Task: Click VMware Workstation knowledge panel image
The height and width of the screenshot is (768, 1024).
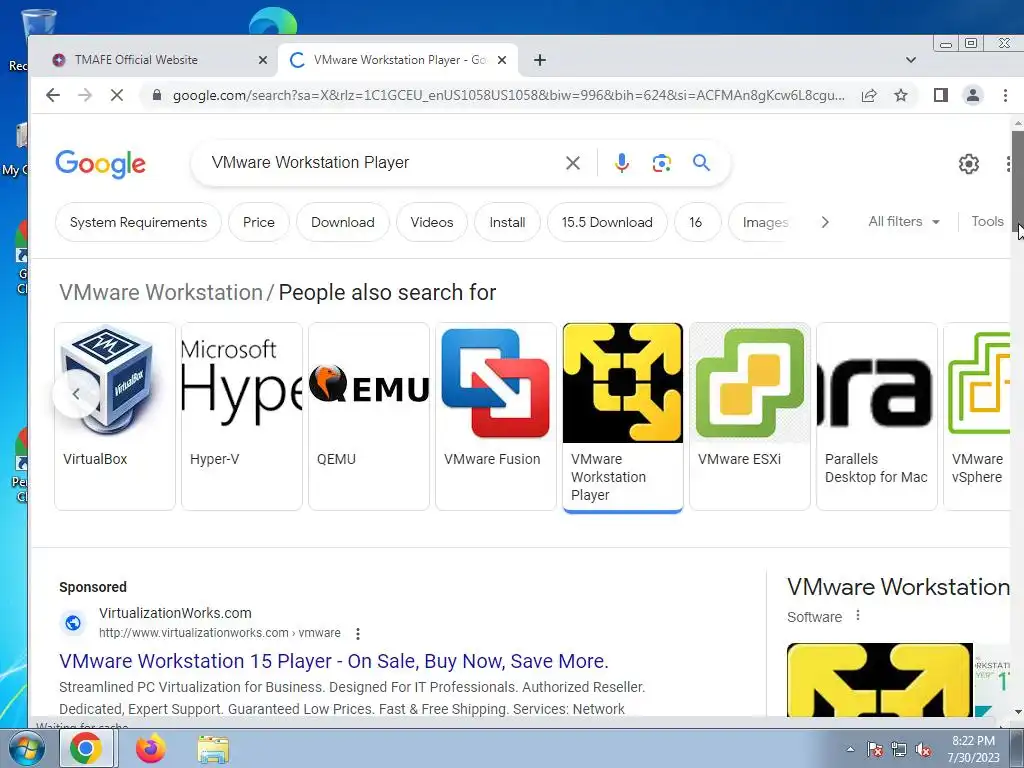Action: coord(880,680)
